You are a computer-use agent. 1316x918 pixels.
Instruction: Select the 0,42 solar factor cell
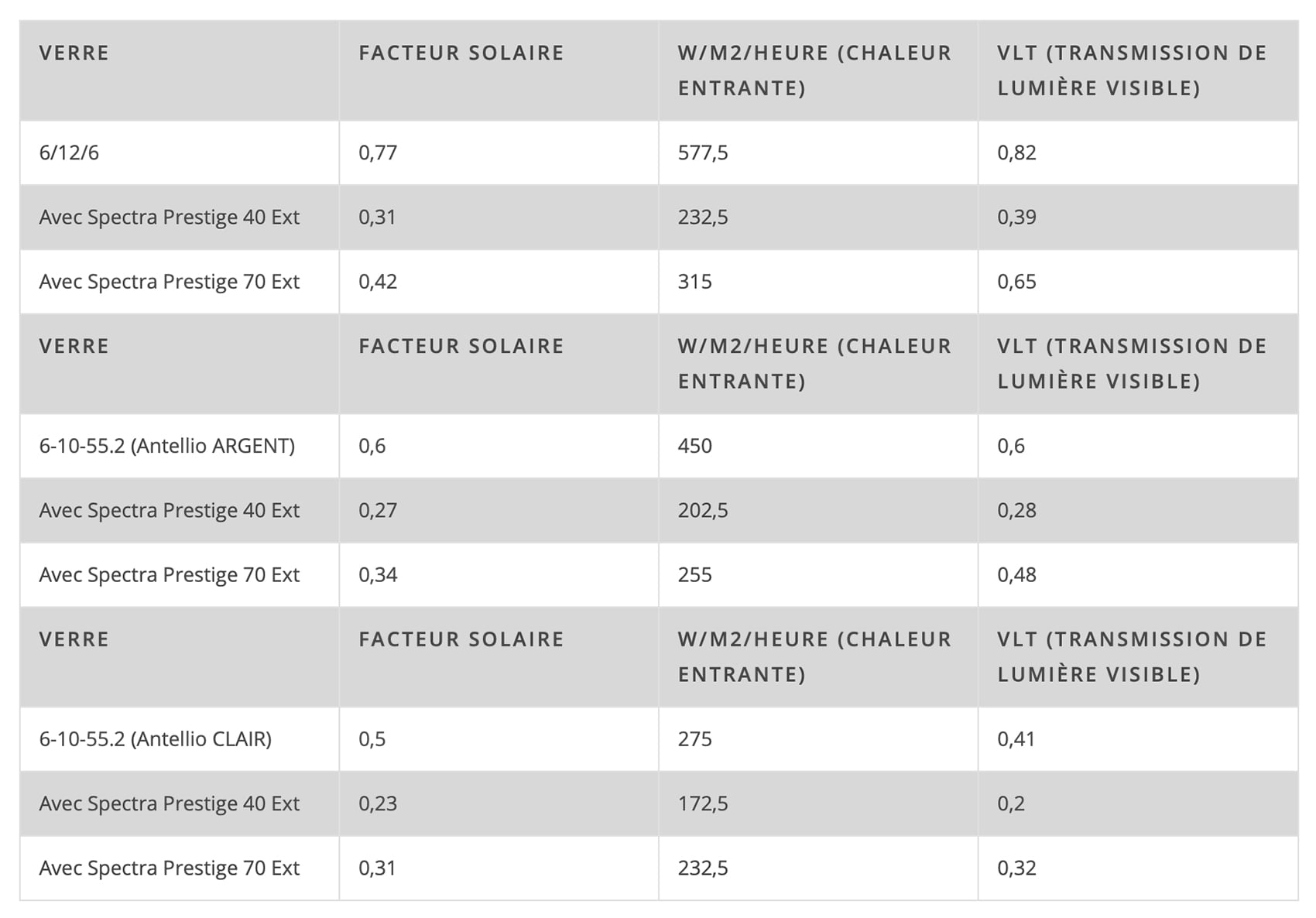[x=378, y=282]
